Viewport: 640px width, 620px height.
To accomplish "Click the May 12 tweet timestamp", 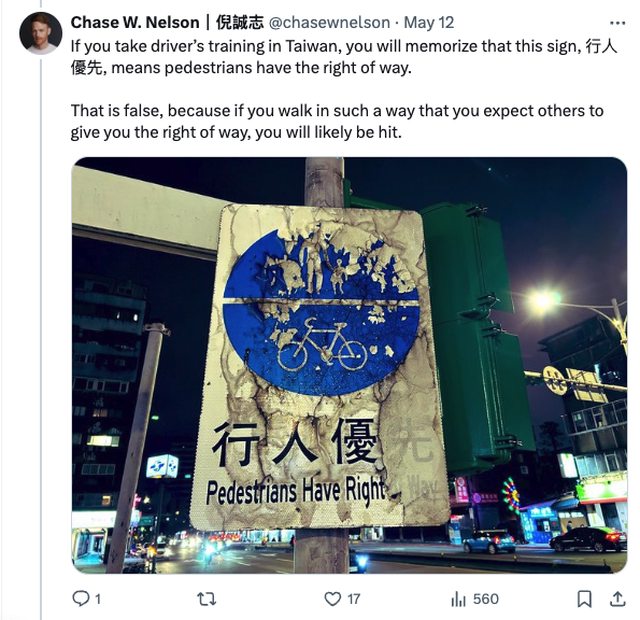I will coord(429,22).
